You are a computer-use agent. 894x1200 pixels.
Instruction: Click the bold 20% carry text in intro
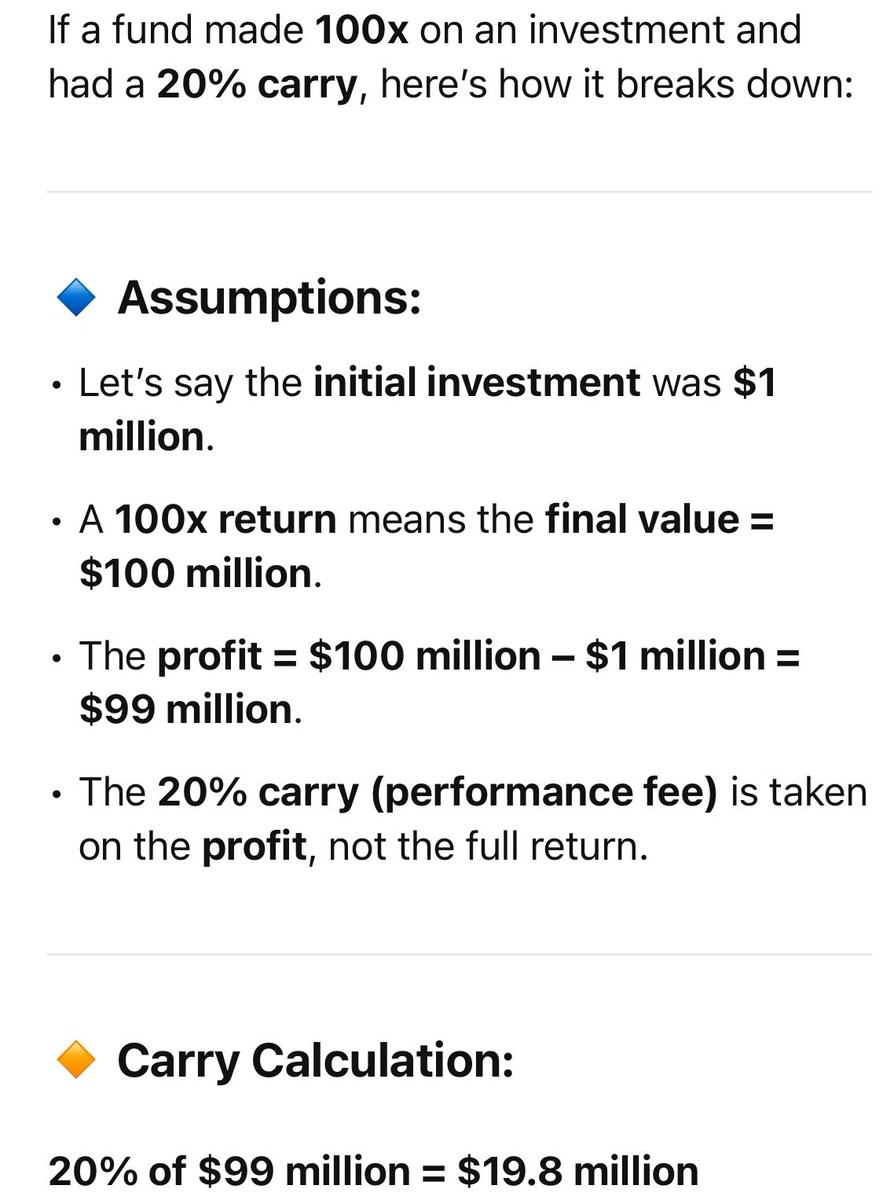point(257,85)
